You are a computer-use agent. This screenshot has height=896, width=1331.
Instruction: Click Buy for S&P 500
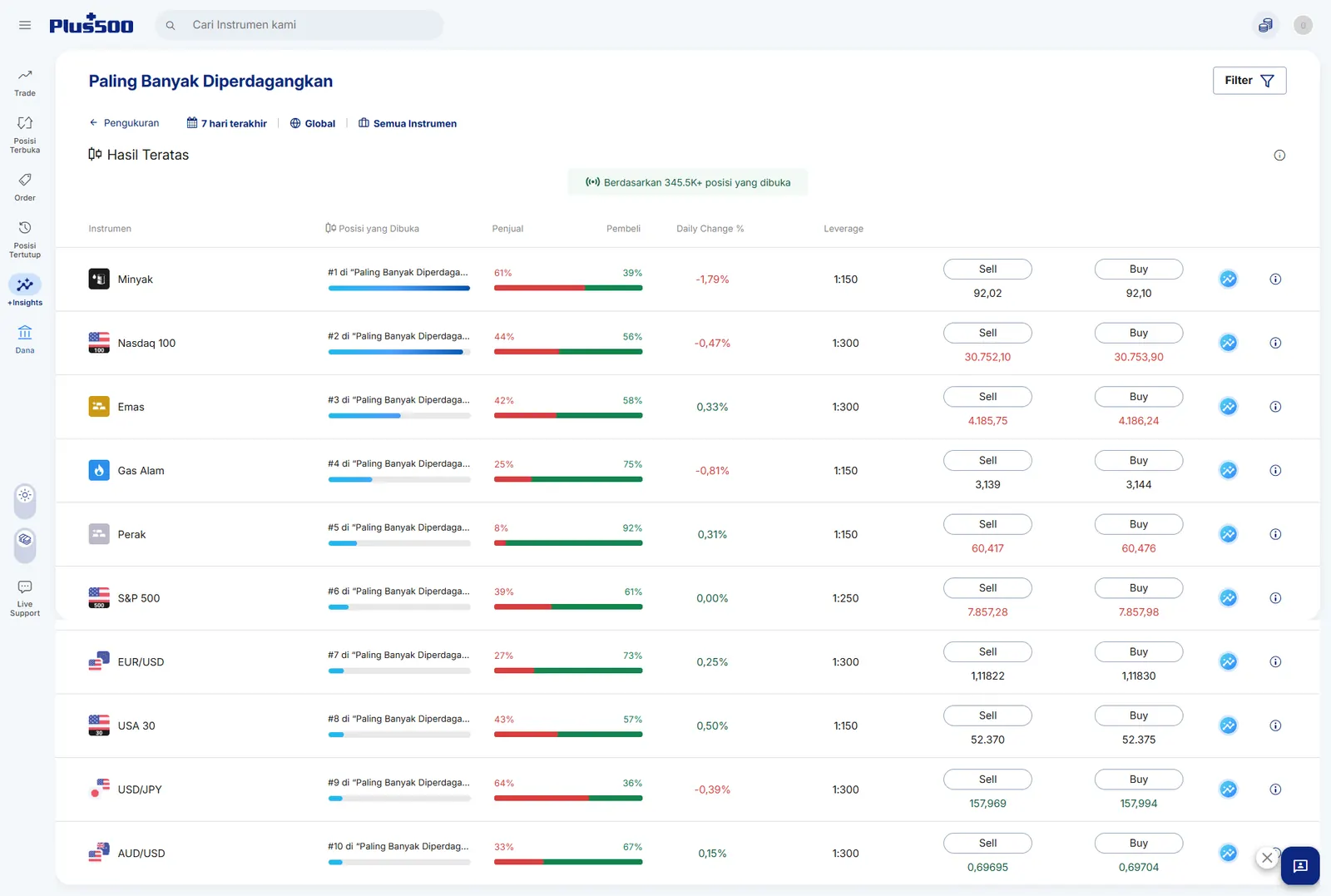click(x=1139, y=588)
